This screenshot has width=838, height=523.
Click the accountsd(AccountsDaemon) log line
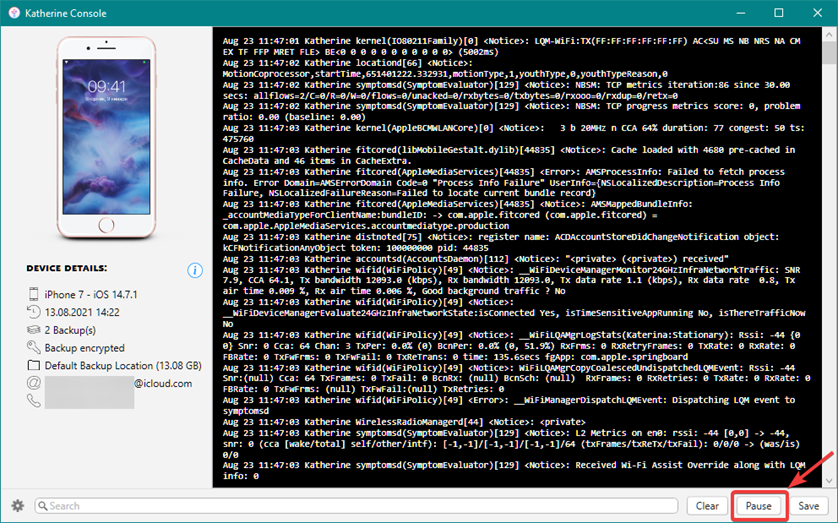point(476,259)
